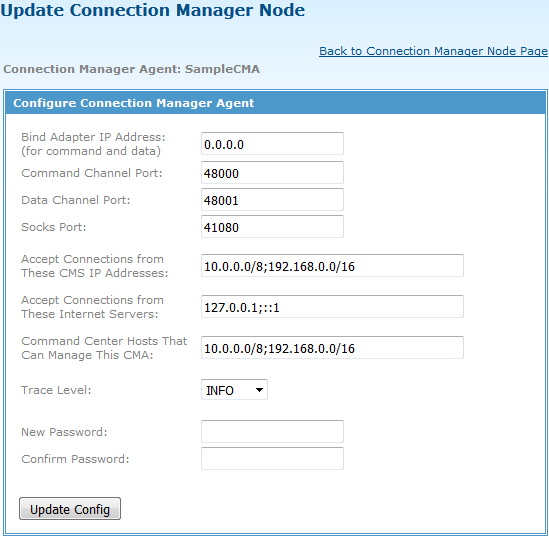Click the Socks Port label
Screen dimensions: 549x538
click(54, 227)
